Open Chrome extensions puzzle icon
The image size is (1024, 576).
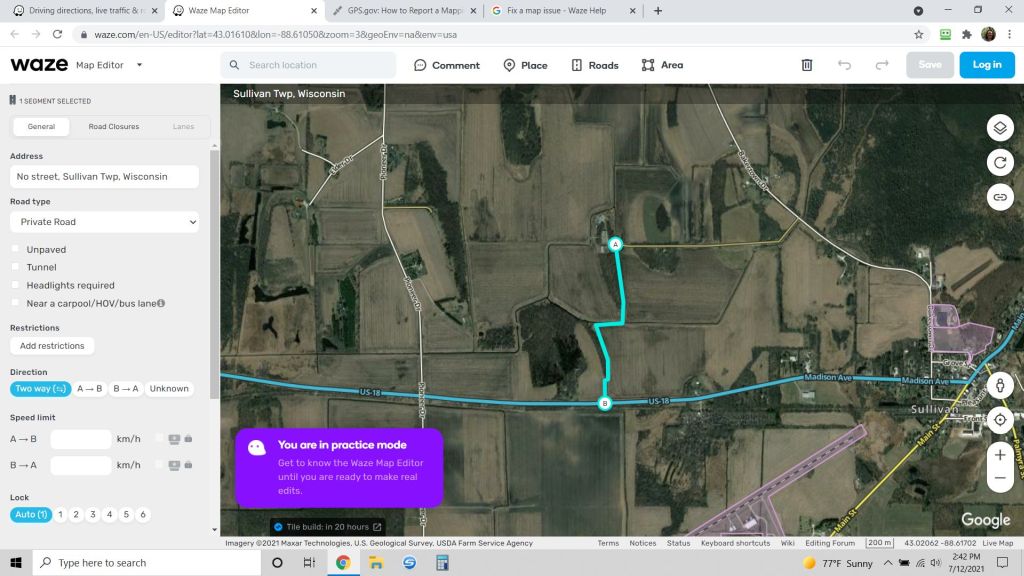tap(967, 35)
